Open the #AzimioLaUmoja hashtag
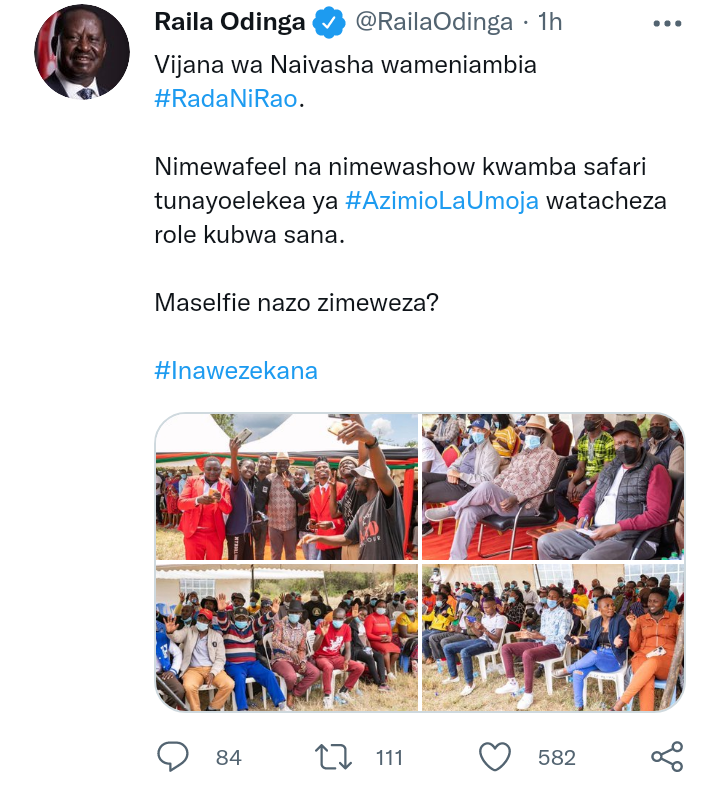 click(442, 201)
